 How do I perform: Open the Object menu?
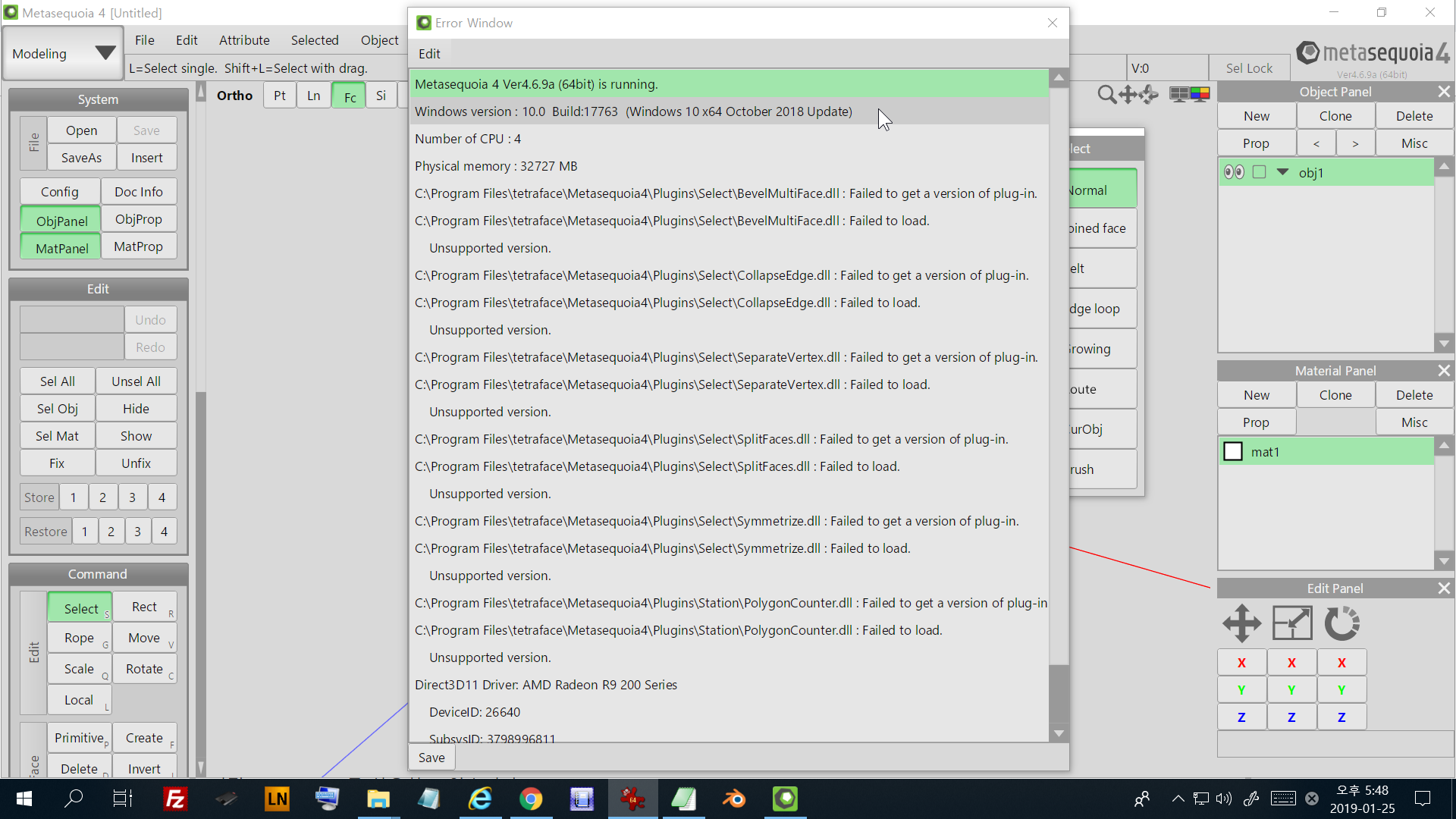[379, 40]
